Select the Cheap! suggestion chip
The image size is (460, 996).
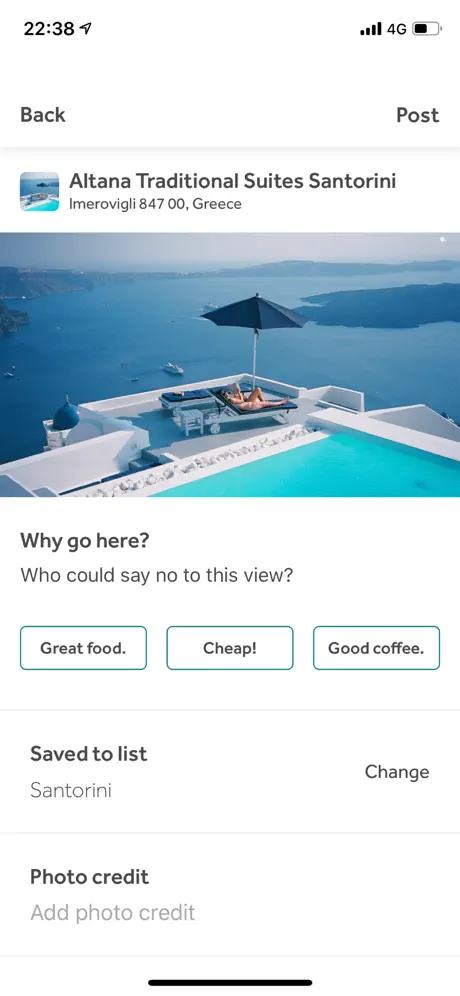[230, 648]
